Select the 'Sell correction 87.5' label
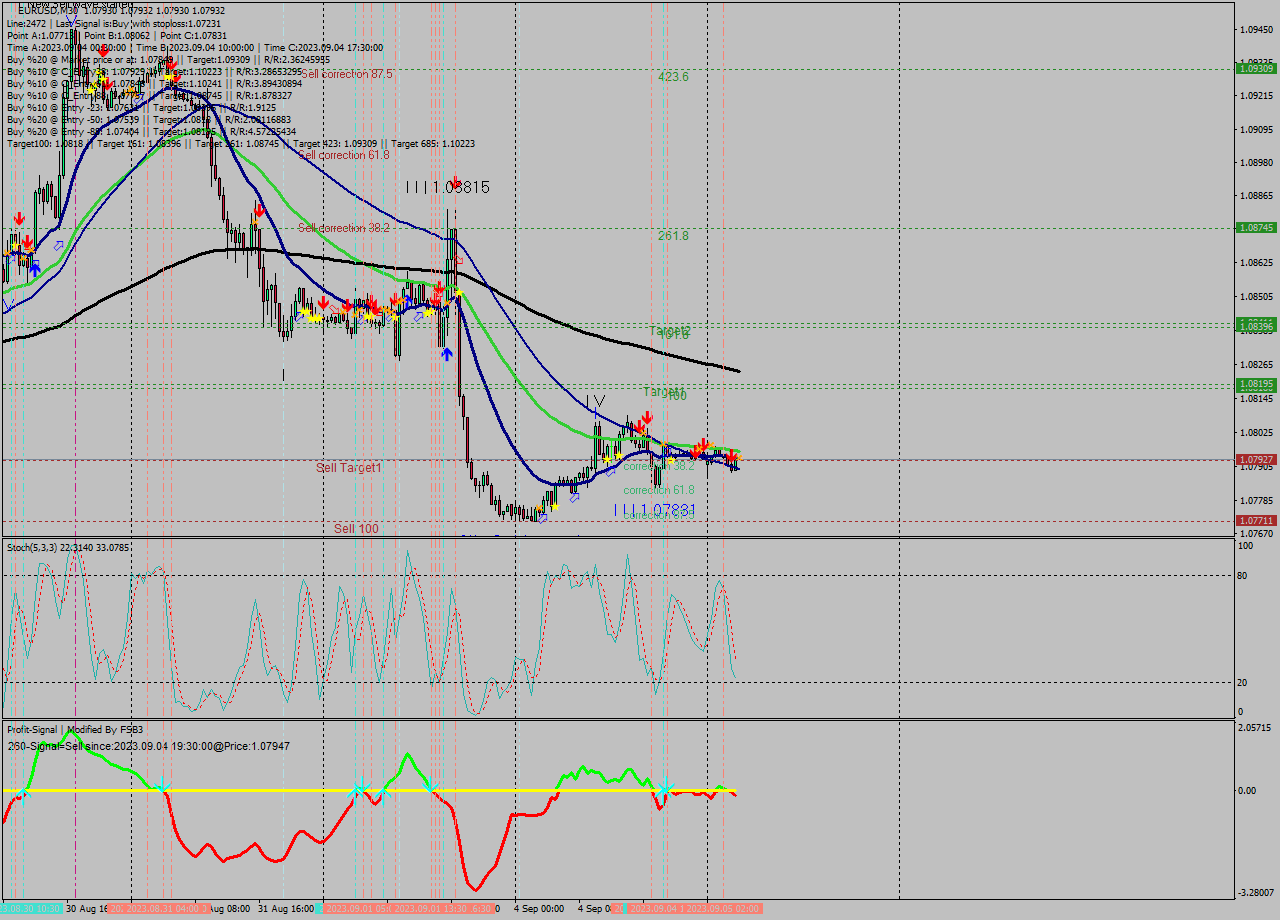The width and height of the screenshot is (1280, 920). pyautogui.click(x=346, y=74)
